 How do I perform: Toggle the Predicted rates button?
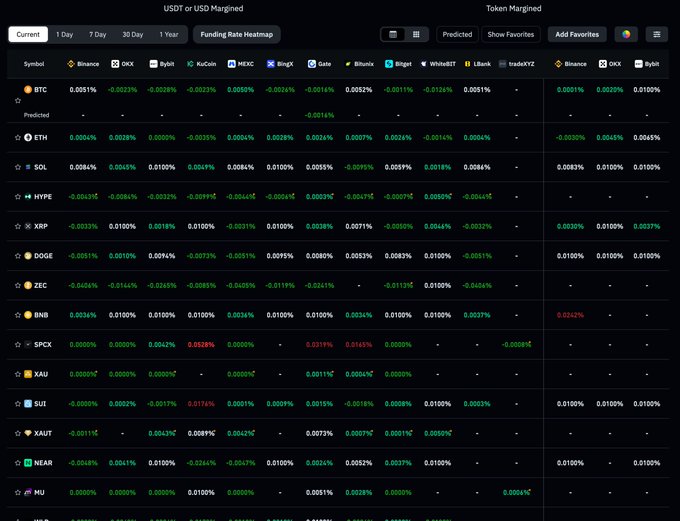coord(457,34)
